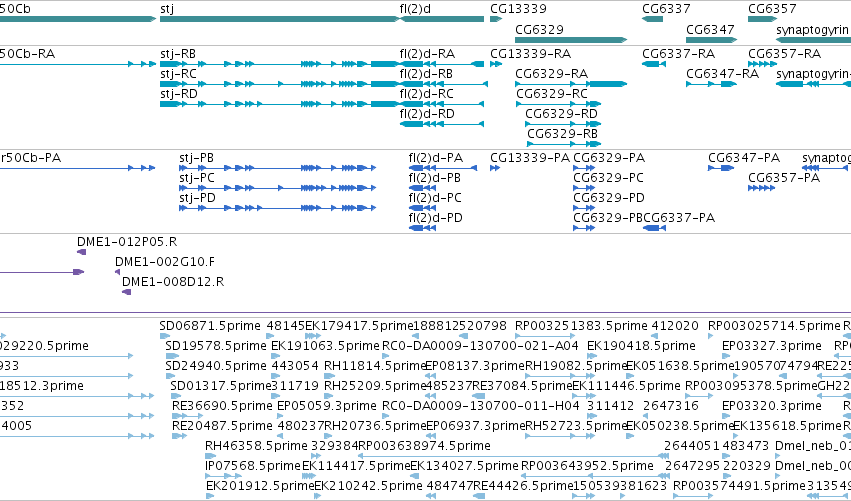Click the CG6329-PC protein label
The width and height of the screenshot is (851, 501).
pos(608,178)
